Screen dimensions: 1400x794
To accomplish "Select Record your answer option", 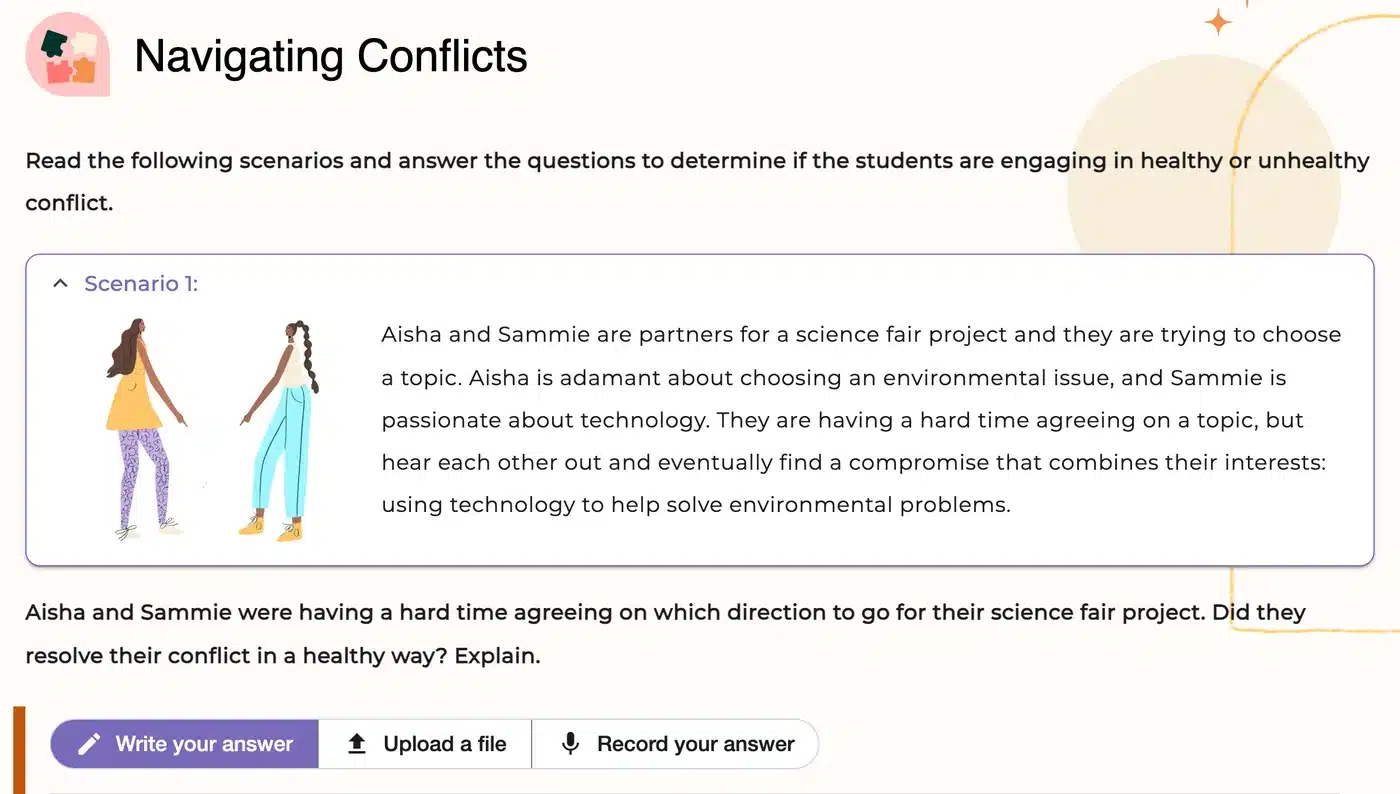I will [x=675, y=744].
